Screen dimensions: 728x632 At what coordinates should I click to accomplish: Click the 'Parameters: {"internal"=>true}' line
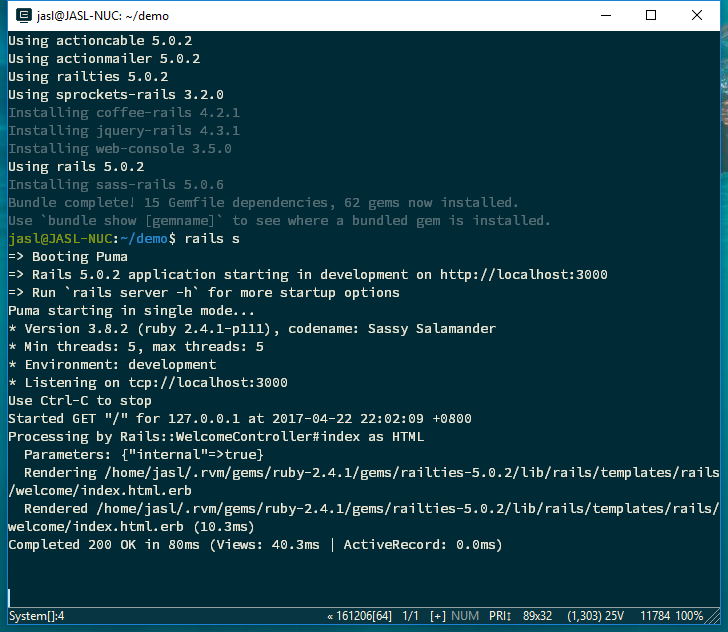pyautogui.click(x=144, y=455)
